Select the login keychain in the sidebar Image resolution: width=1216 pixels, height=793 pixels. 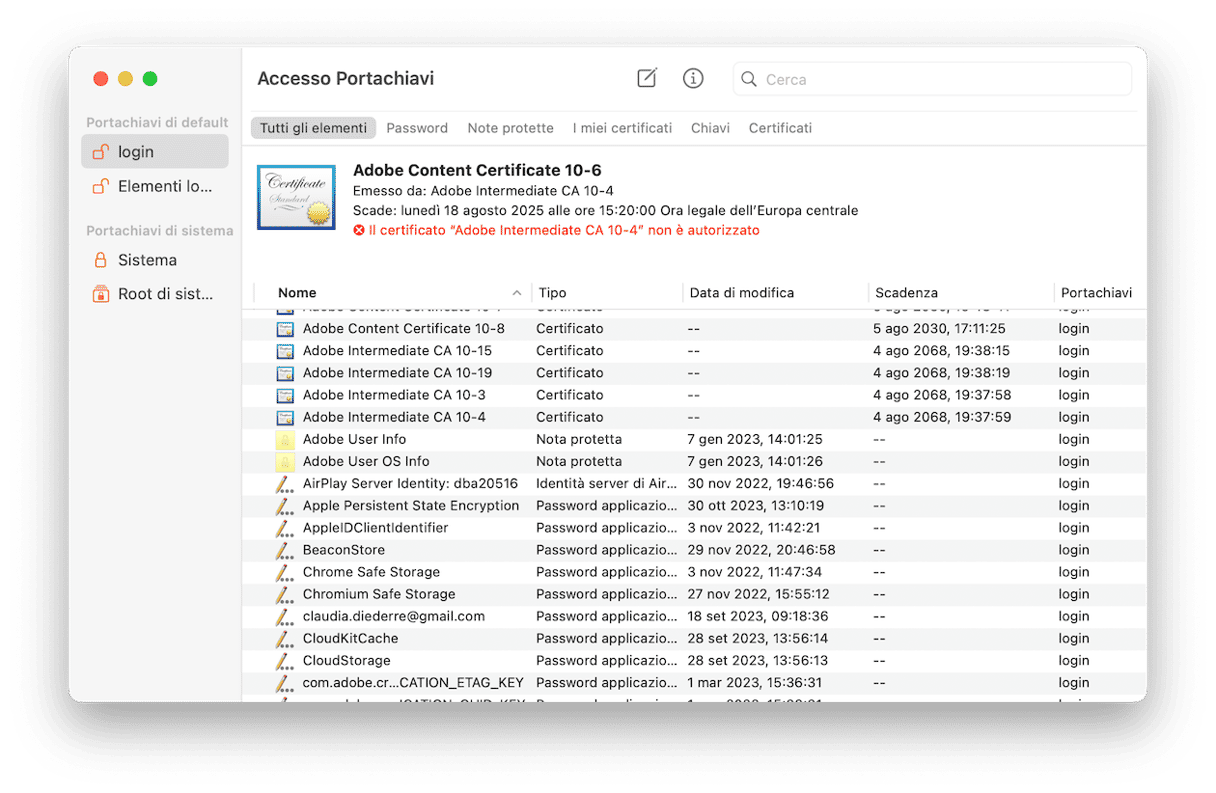155,152
